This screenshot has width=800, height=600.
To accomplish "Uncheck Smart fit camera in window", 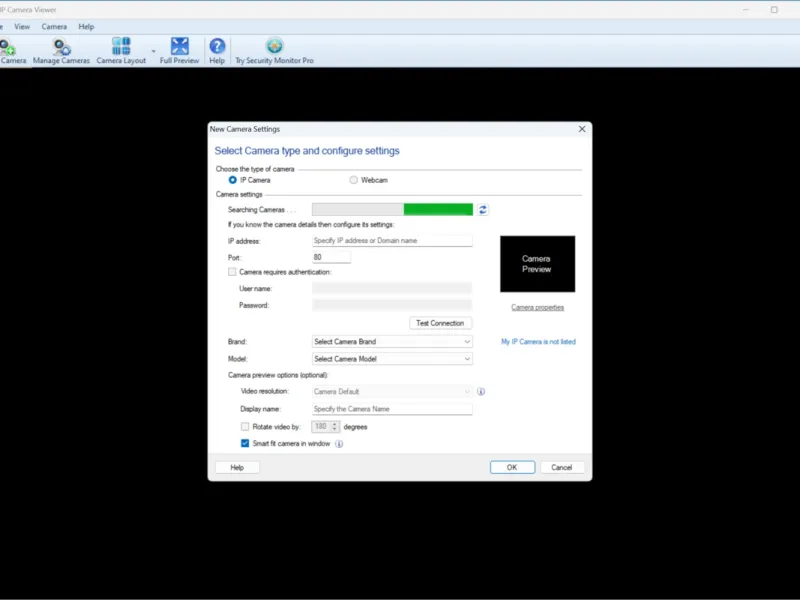I will (245, 443).
